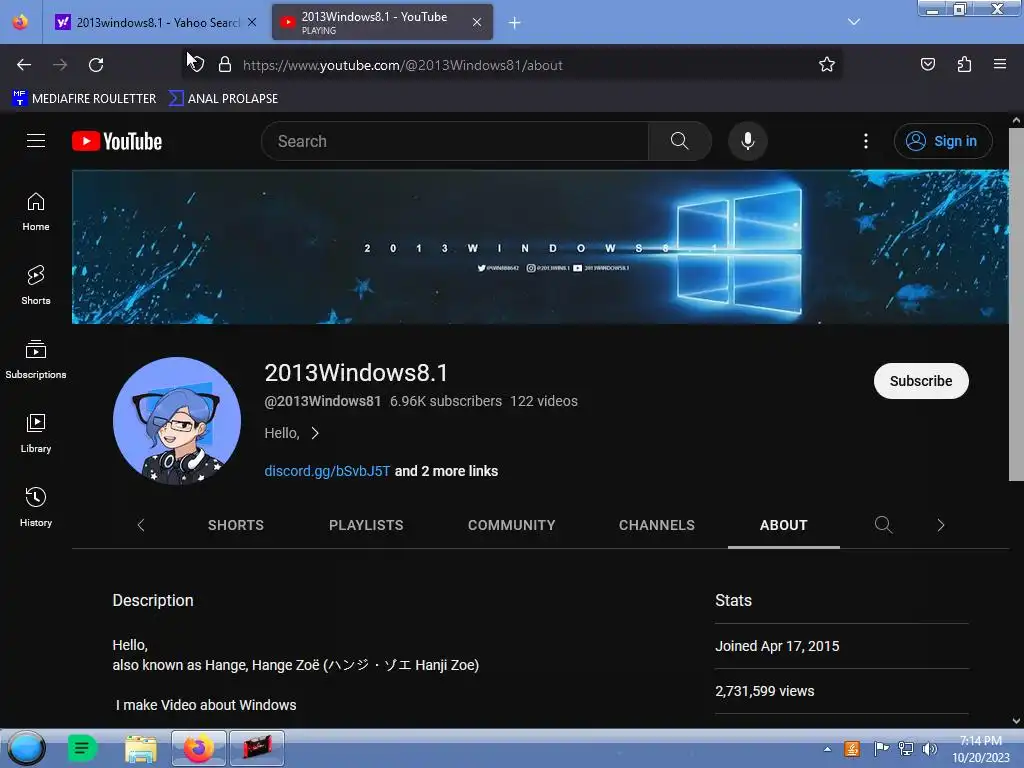The width and height of the screenshot is (1024, 768).
Task: Open the PLAYLISTS channel tab
Action: tap(366, 525)
